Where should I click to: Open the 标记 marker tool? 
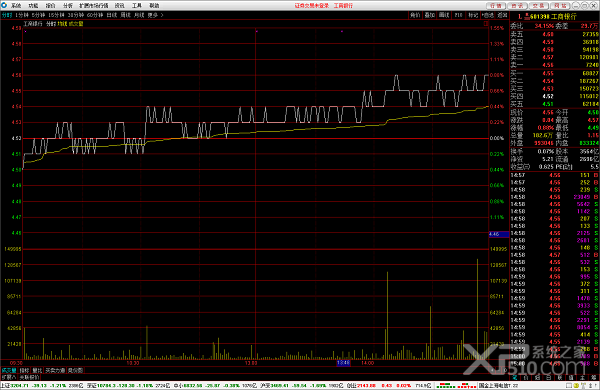point(473,15)
